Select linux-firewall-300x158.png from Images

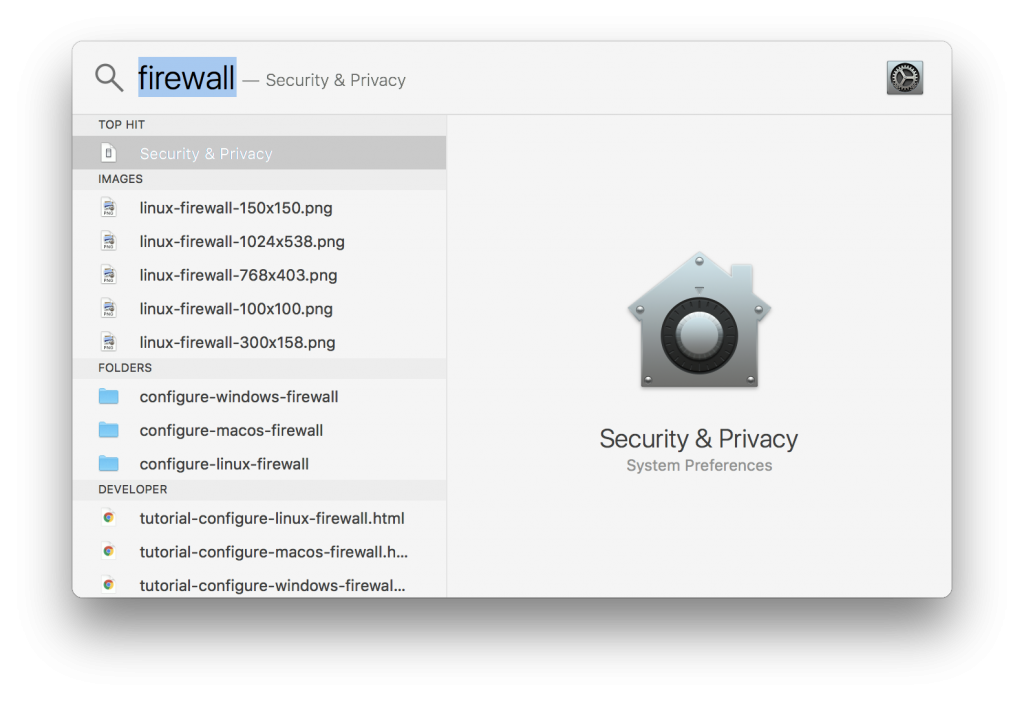click(x=237, y=342)
